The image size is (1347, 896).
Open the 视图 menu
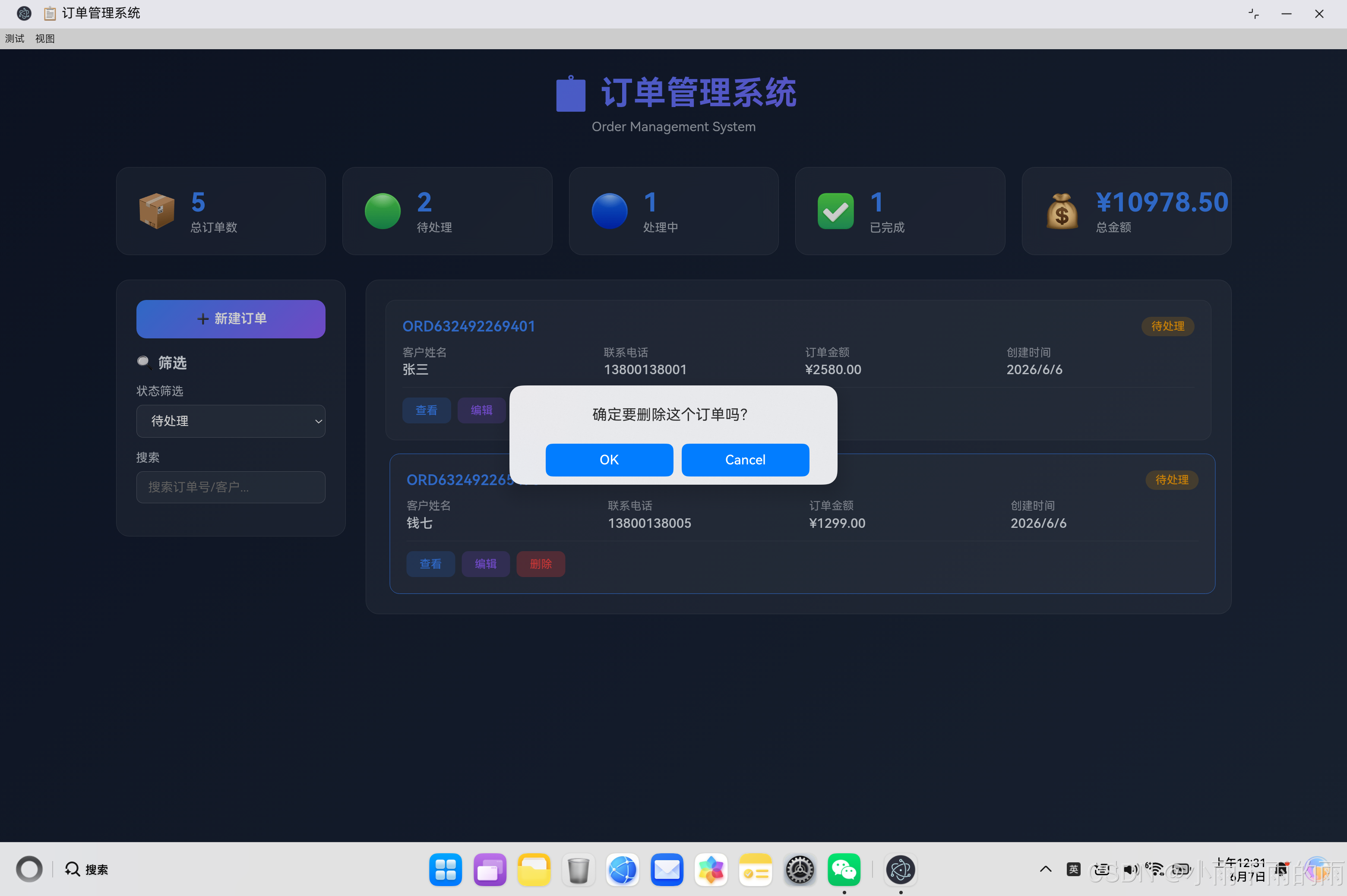tap(45, 38)
